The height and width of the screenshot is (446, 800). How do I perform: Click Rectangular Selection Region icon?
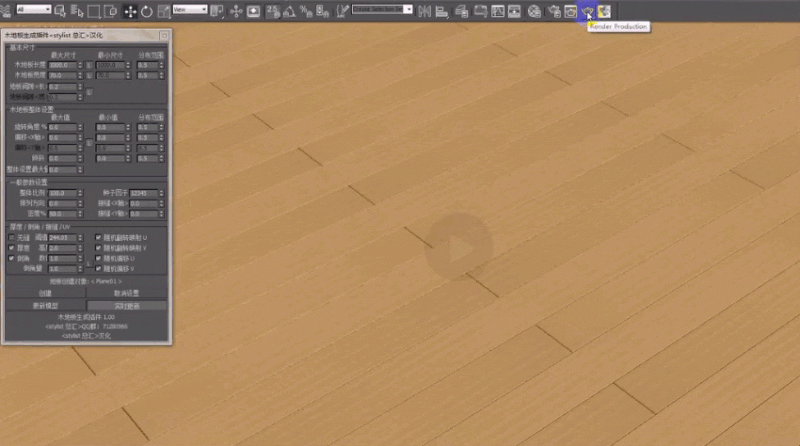click(94, 11)
